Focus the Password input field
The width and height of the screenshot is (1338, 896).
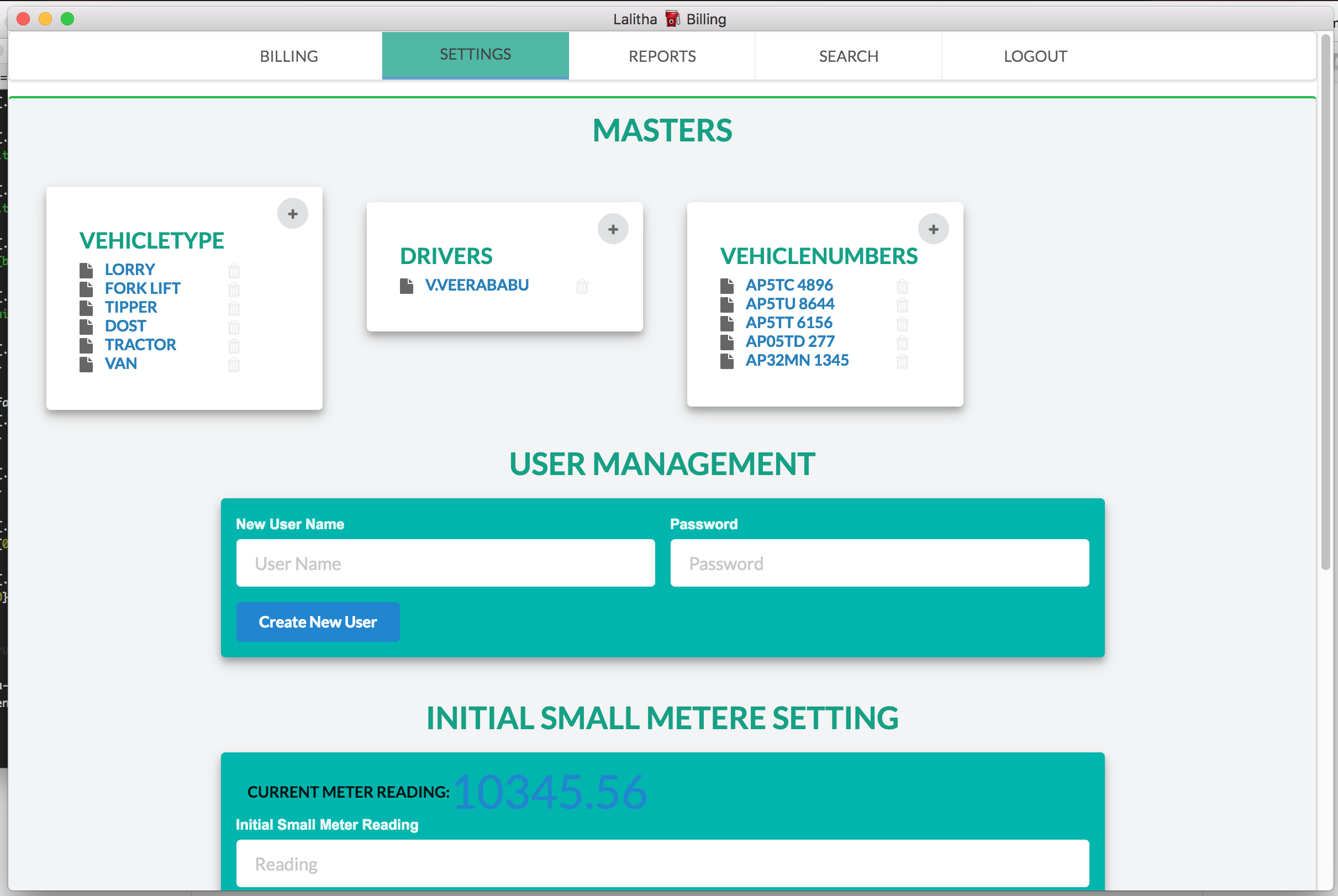tap(880, 563)
